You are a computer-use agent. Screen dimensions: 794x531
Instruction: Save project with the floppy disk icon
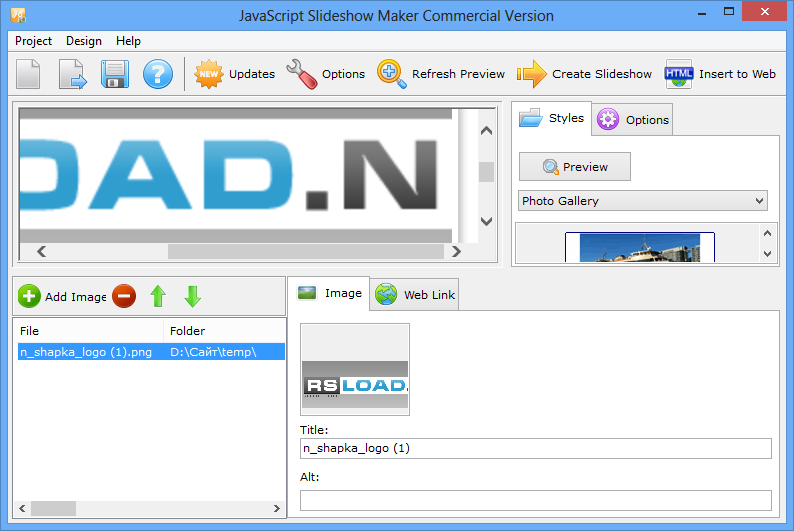click(115, 74)
